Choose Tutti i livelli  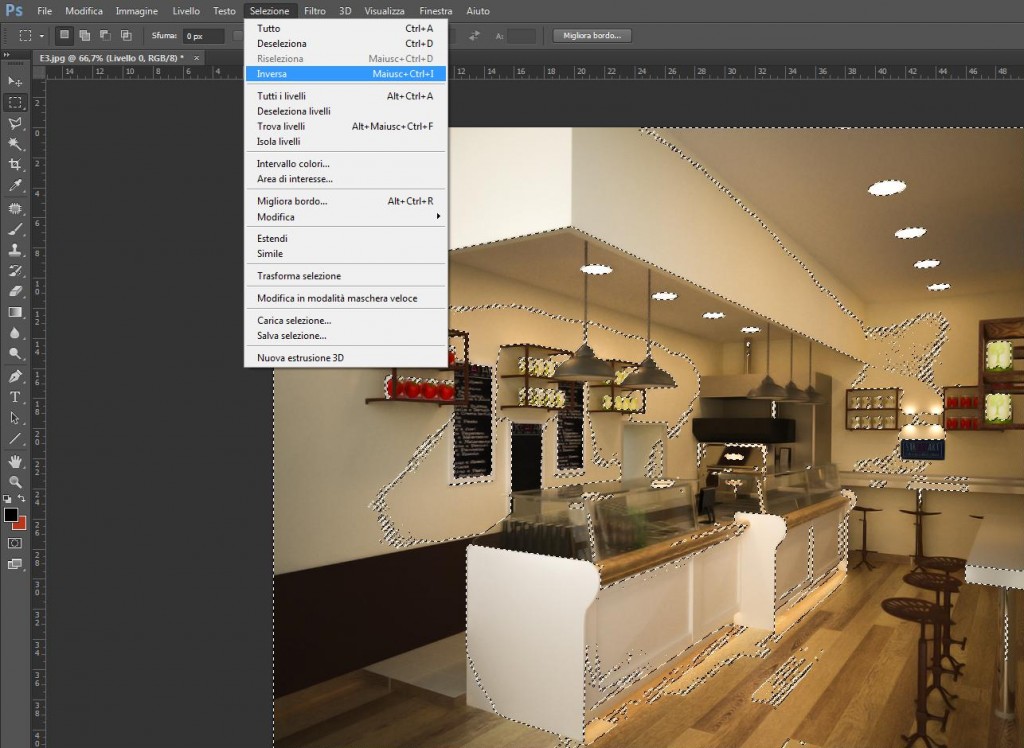click(x=346, y=96)
